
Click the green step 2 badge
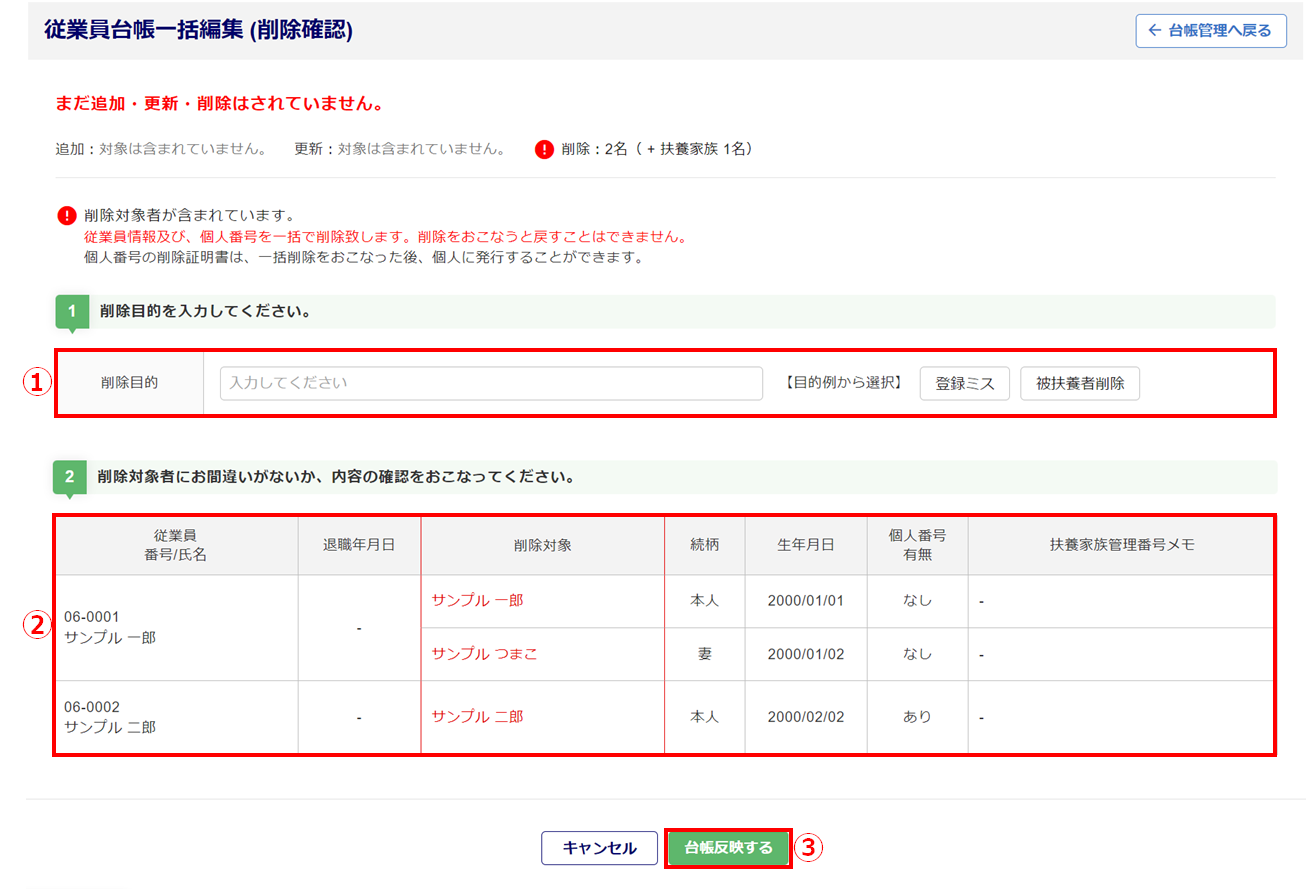[x=70, y=477]
